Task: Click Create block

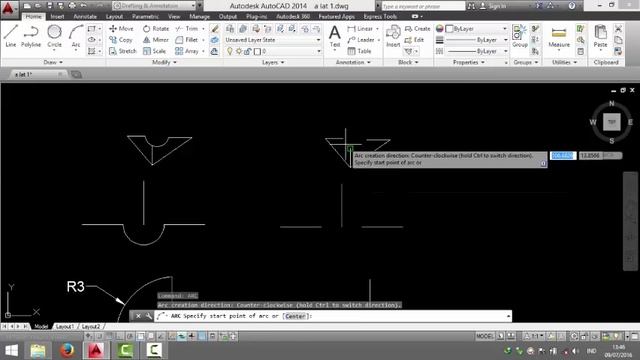Action: 418,29
